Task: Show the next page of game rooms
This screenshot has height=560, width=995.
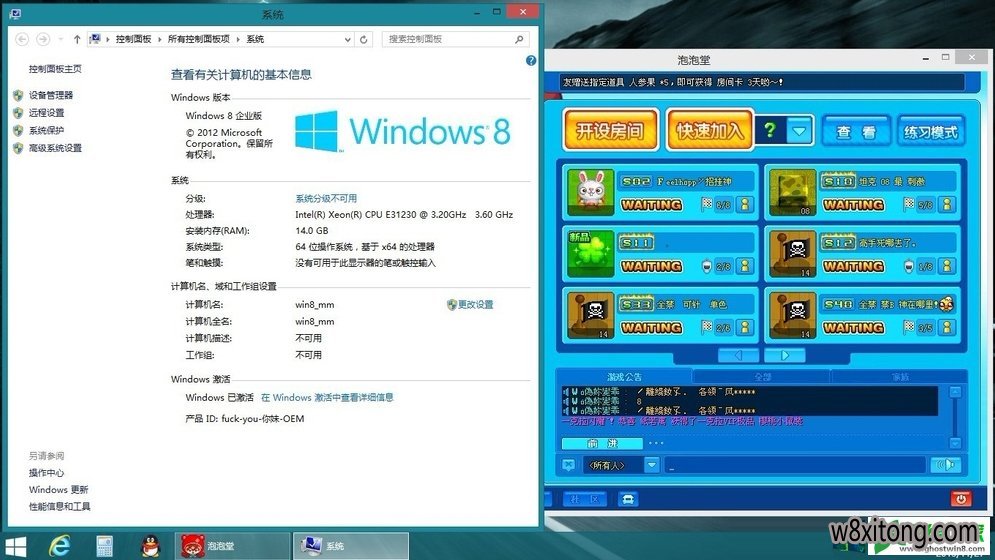Action: click(785, 355)
